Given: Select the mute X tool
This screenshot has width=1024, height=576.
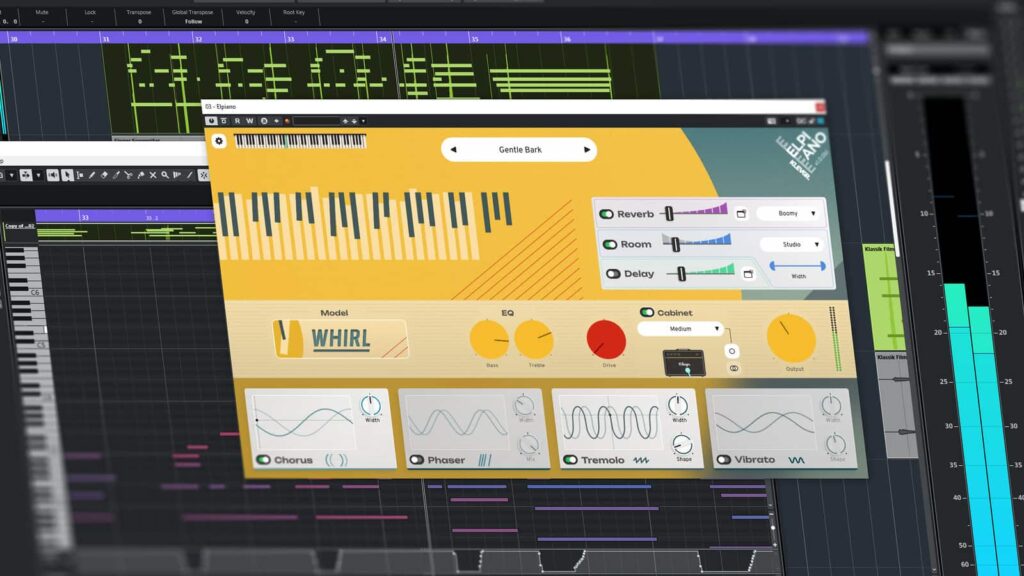Looking at the screenshot, I should coord(152,175).
